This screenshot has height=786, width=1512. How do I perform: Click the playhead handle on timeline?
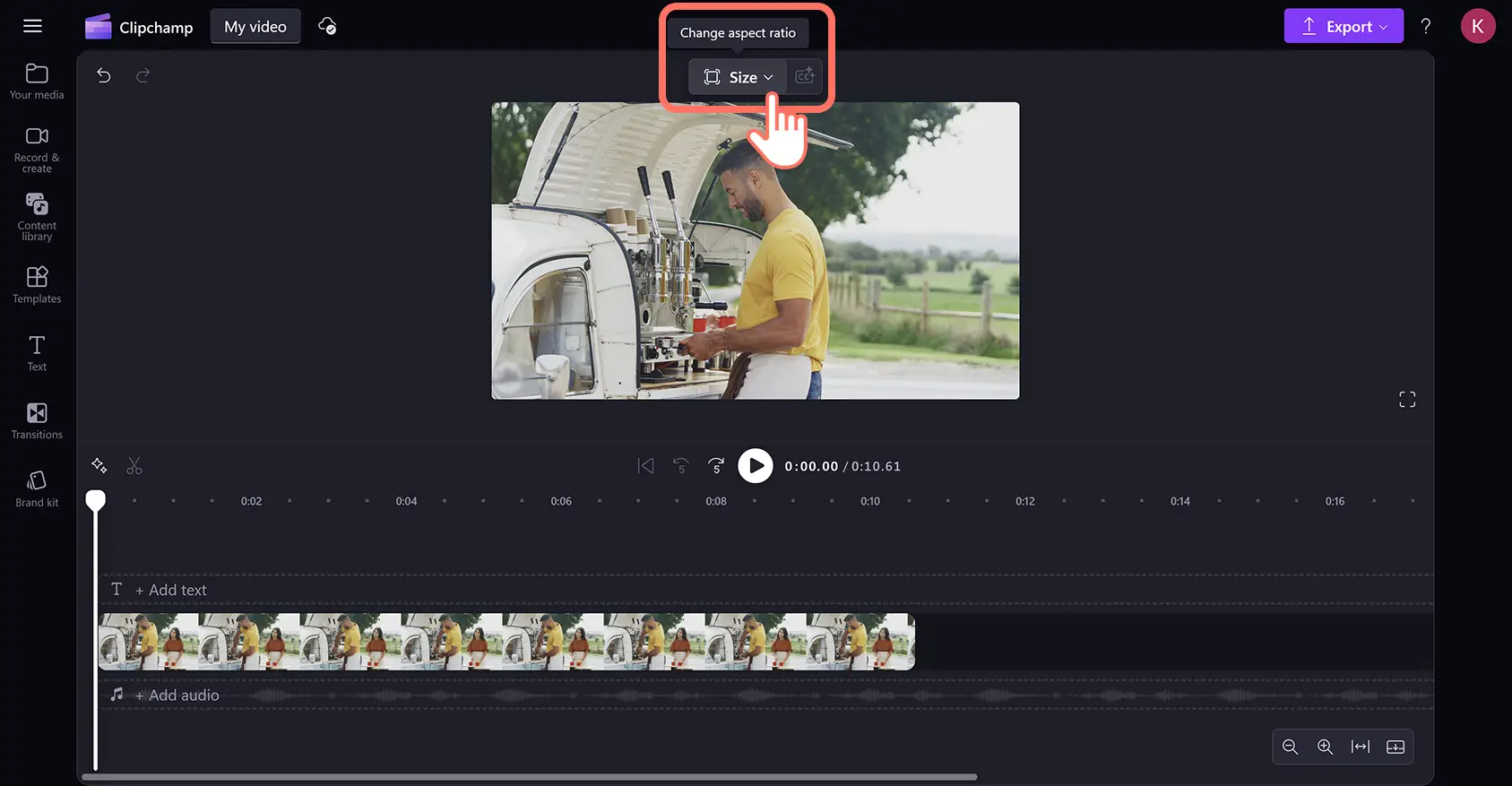coord(95,500)
